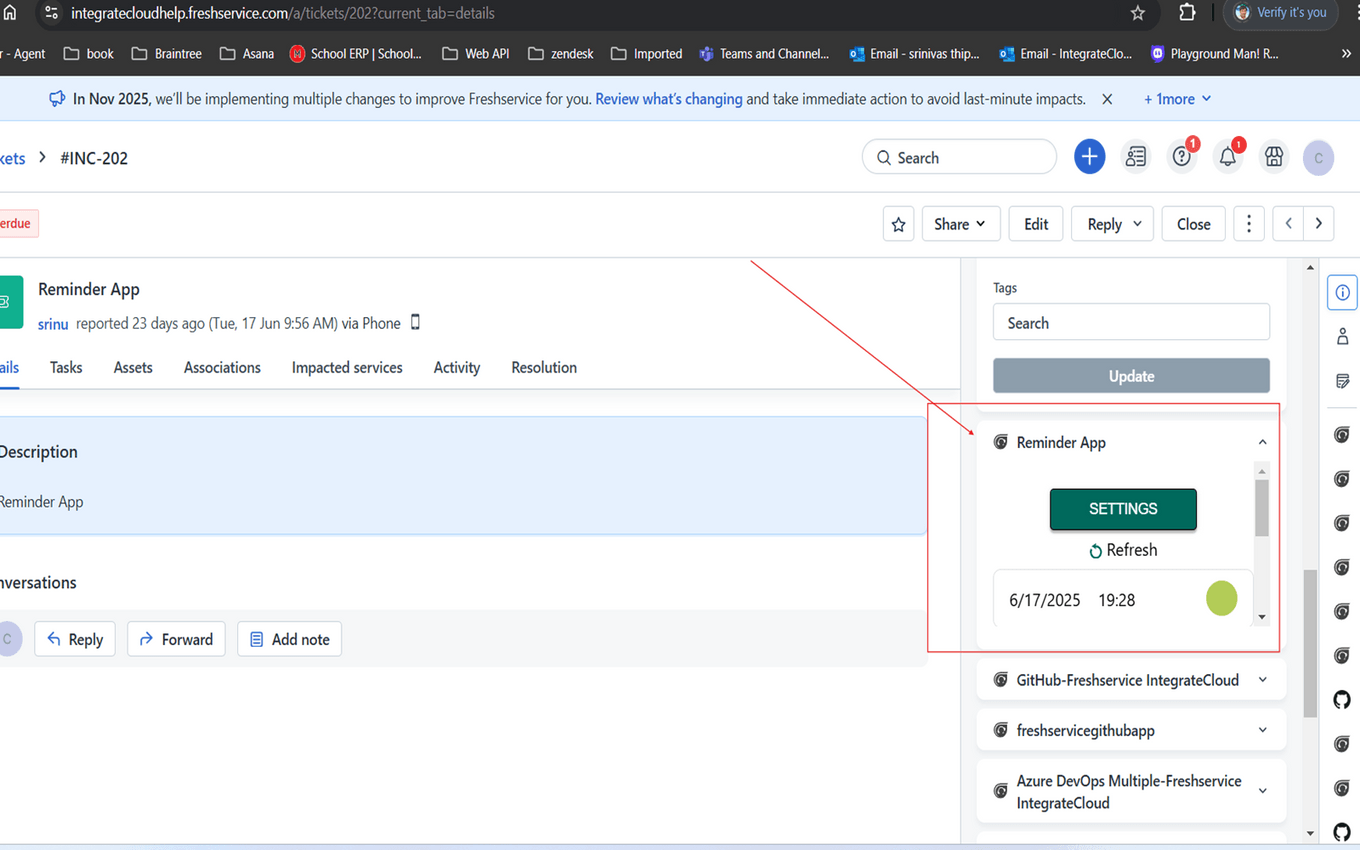Expand the freshservicegithubapp widget
Viewport: 1360px width, 850px height.
point(1262,730)
